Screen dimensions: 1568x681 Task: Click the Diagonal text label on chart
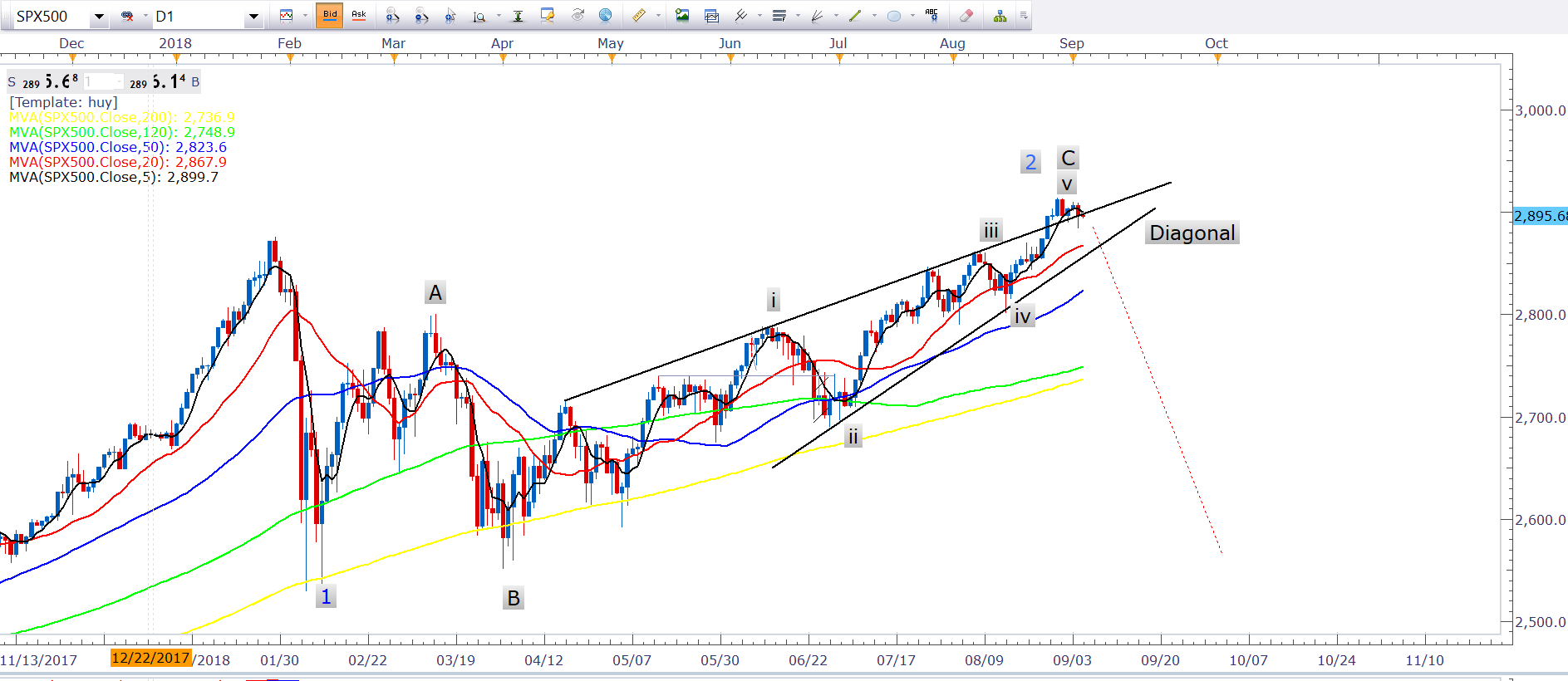[1192, 233]
